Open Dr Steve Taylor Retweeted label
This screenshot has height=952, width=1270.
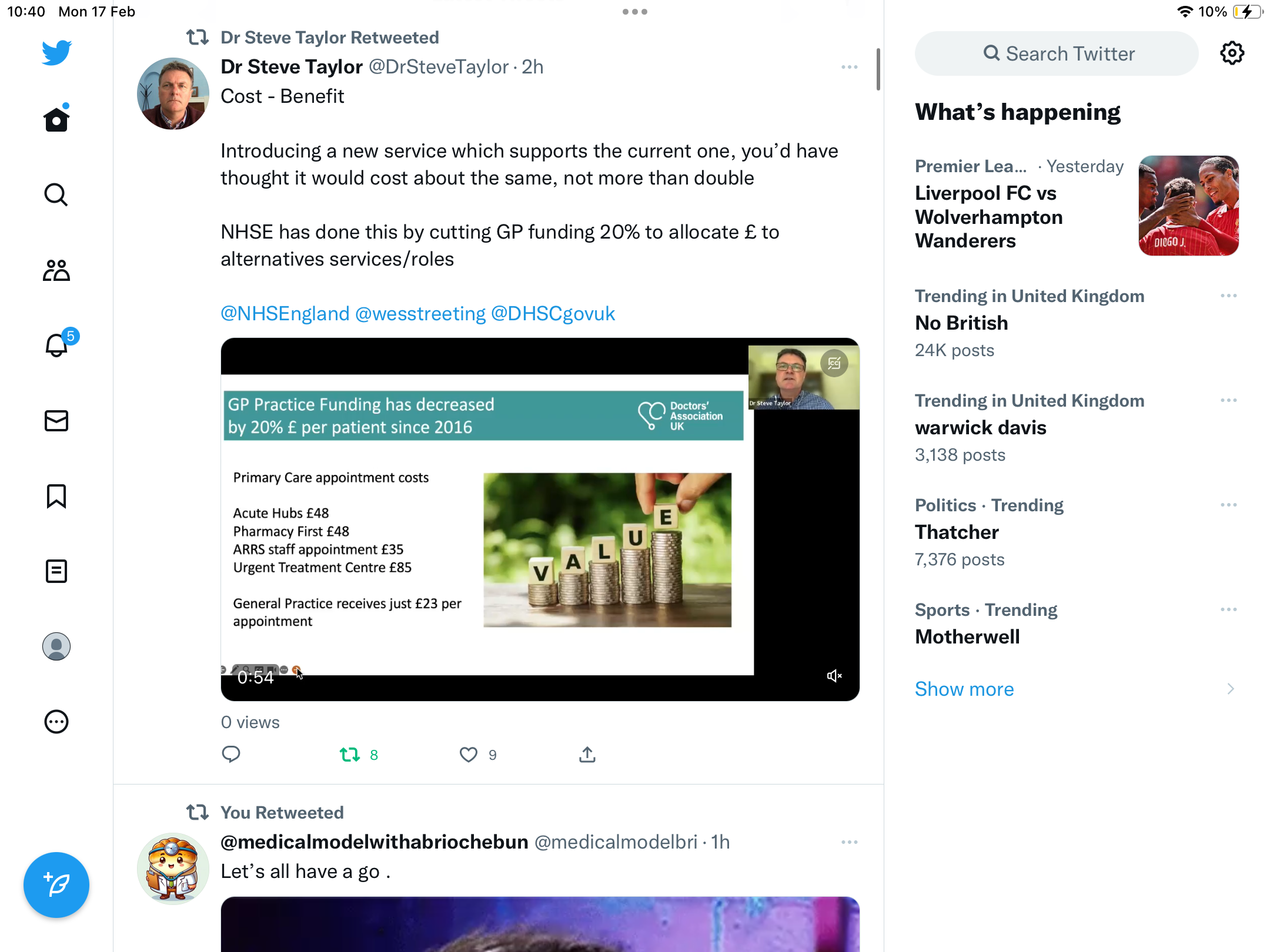click(x=329, y=38)
